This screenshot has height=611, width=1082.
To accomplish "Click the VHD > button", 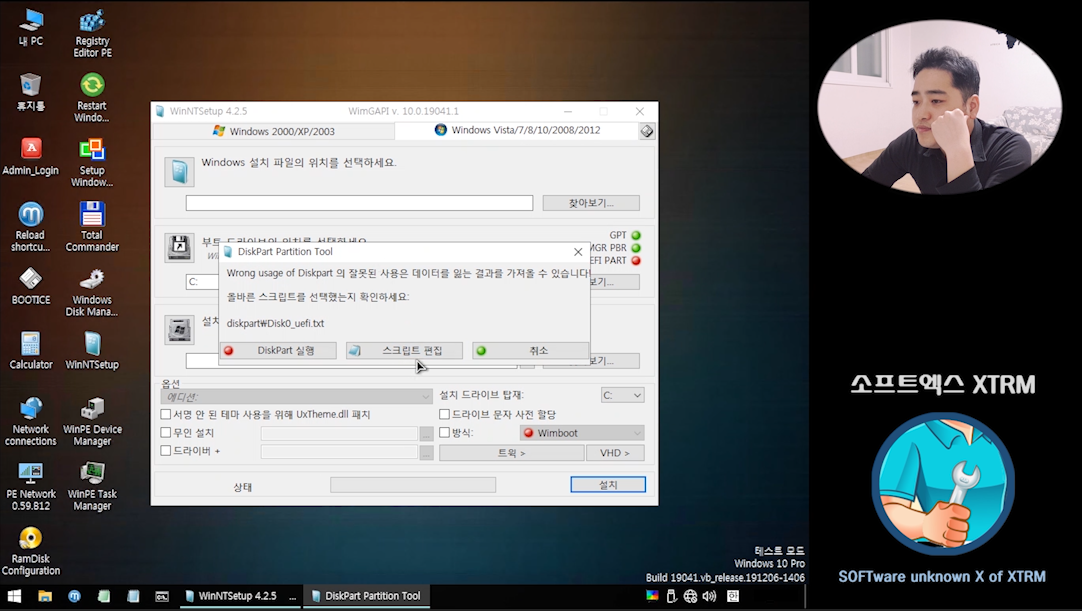I will pos(615,453).
